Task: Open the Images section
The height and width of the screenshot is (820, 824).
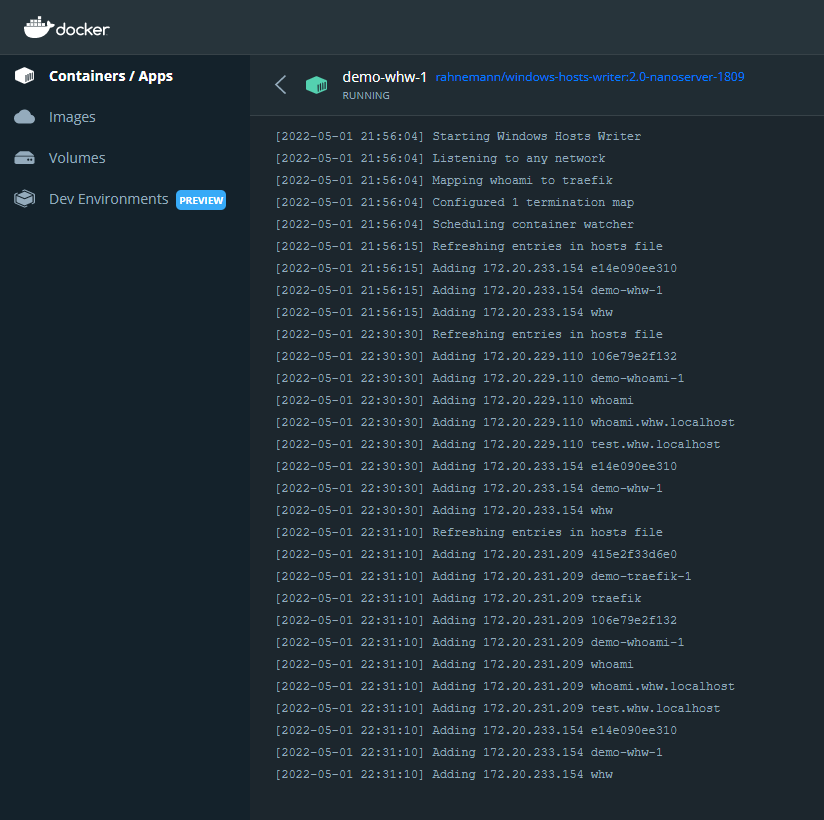Action: pyautogui.click(x=72, y=117)
